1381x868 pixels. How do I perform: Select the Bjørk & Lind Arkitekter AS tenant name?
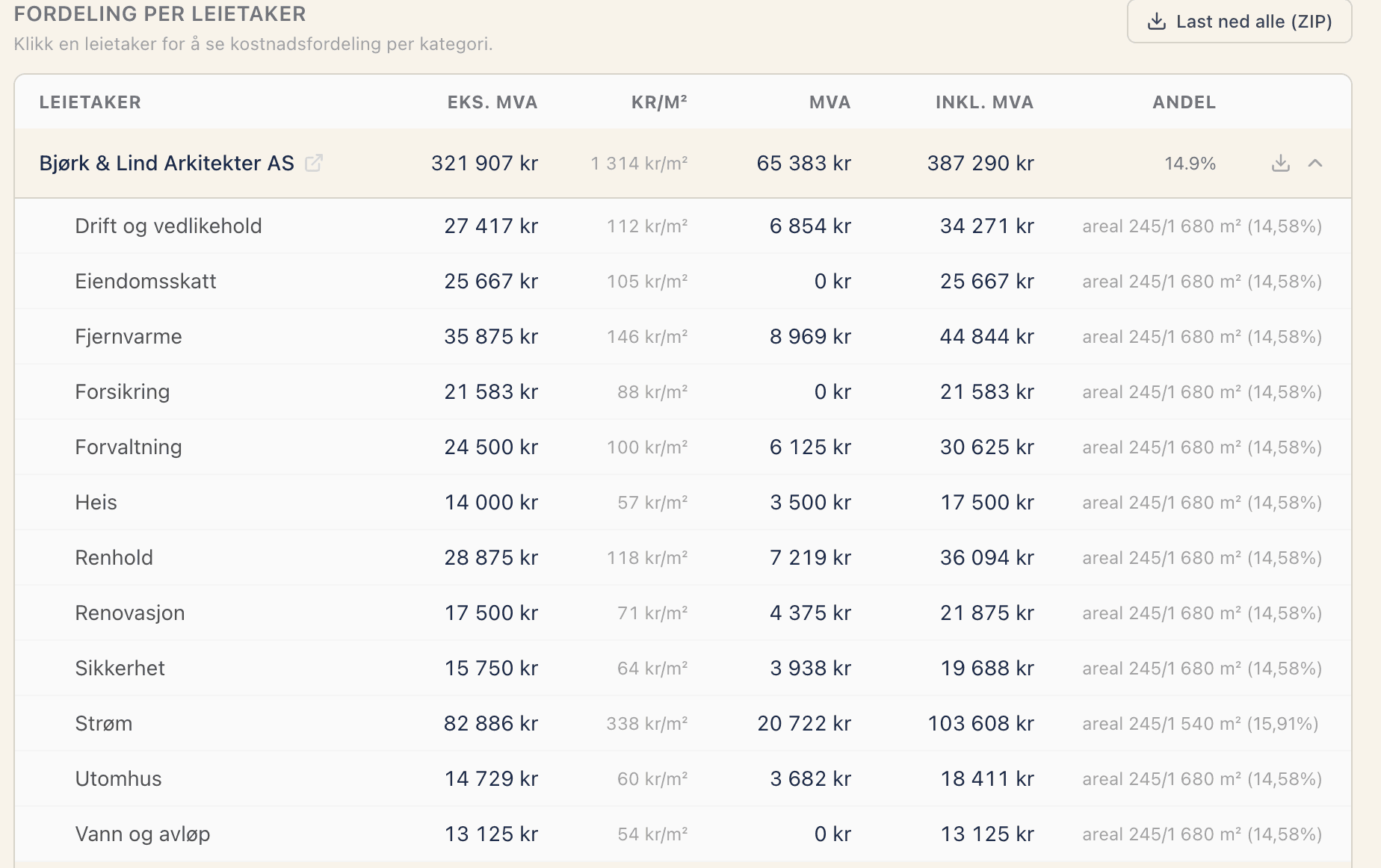(x=167, y=163)
